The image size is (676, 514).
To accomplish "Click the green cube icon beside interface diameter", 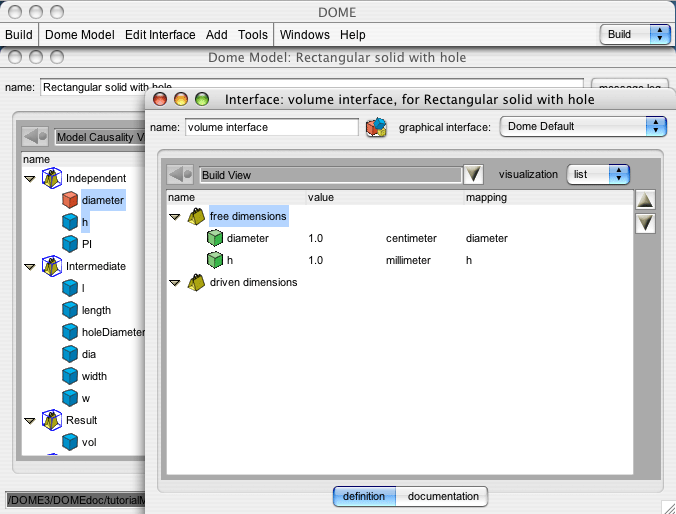I will pyautogui.click(x=215, y=238).
